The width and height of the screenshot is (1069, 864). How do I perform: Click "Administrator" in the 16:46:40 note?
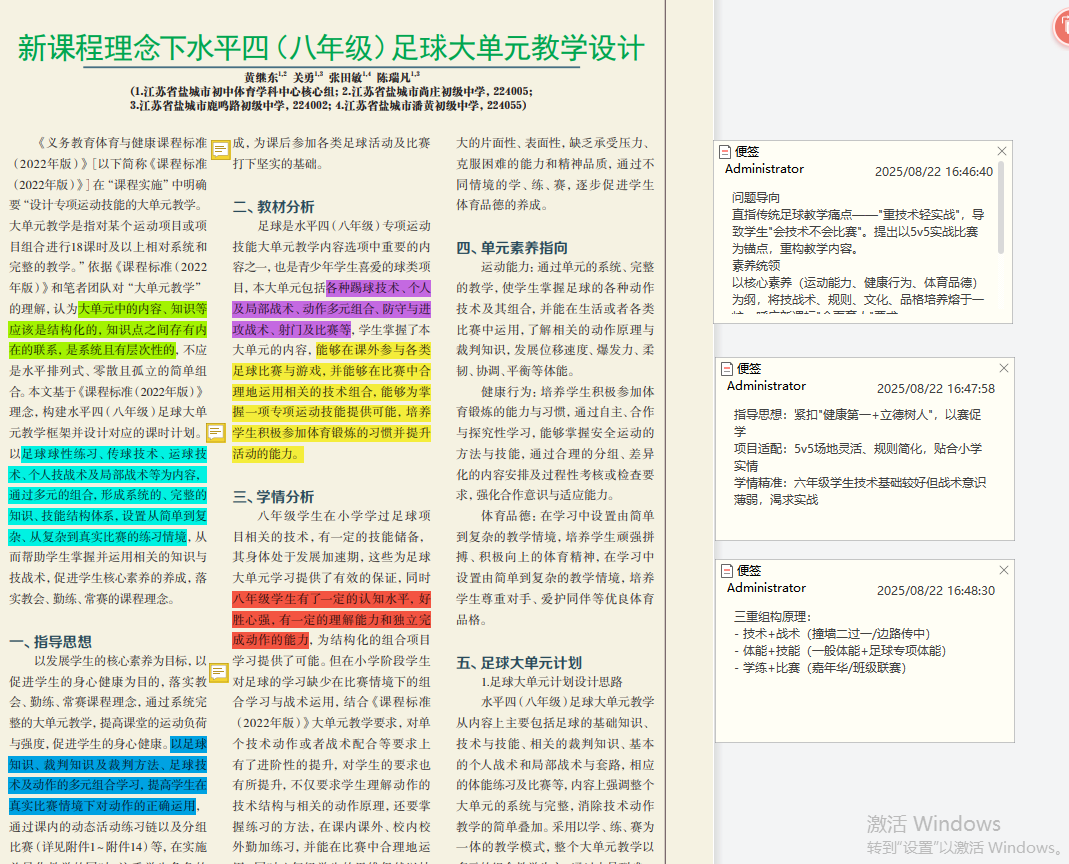tap(764, 168)
